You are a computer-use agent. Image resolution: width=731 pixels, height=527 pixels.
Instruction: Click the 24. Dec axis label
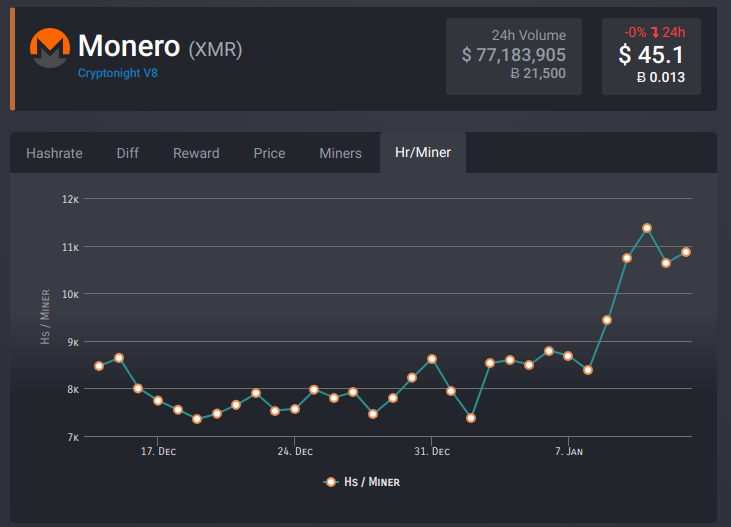tap(295, 451)
